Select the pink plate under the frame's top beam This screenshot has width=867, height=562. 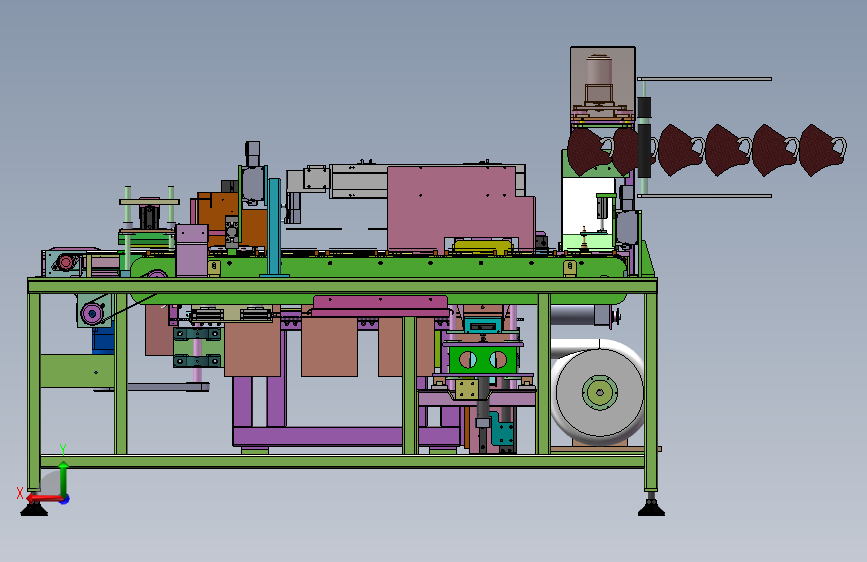[x=380, y=305]
